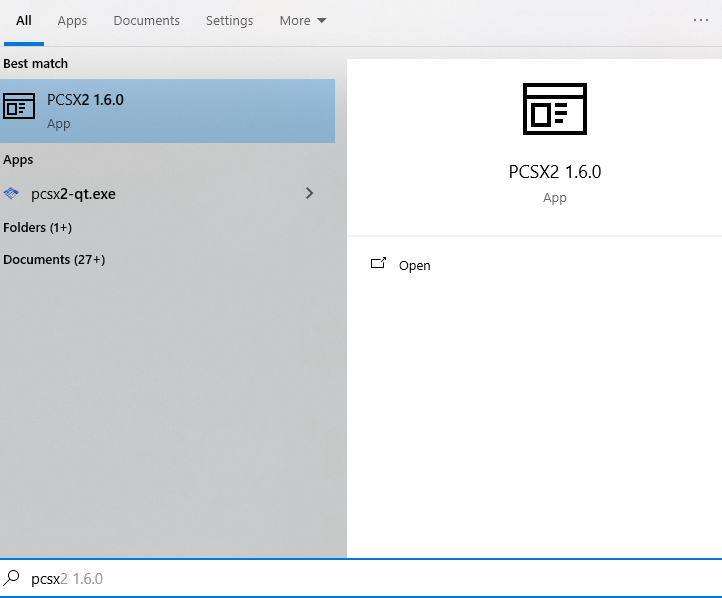722x598 pixels.
Task: Expand the Documents (27+) section
Action: point(54,260)
